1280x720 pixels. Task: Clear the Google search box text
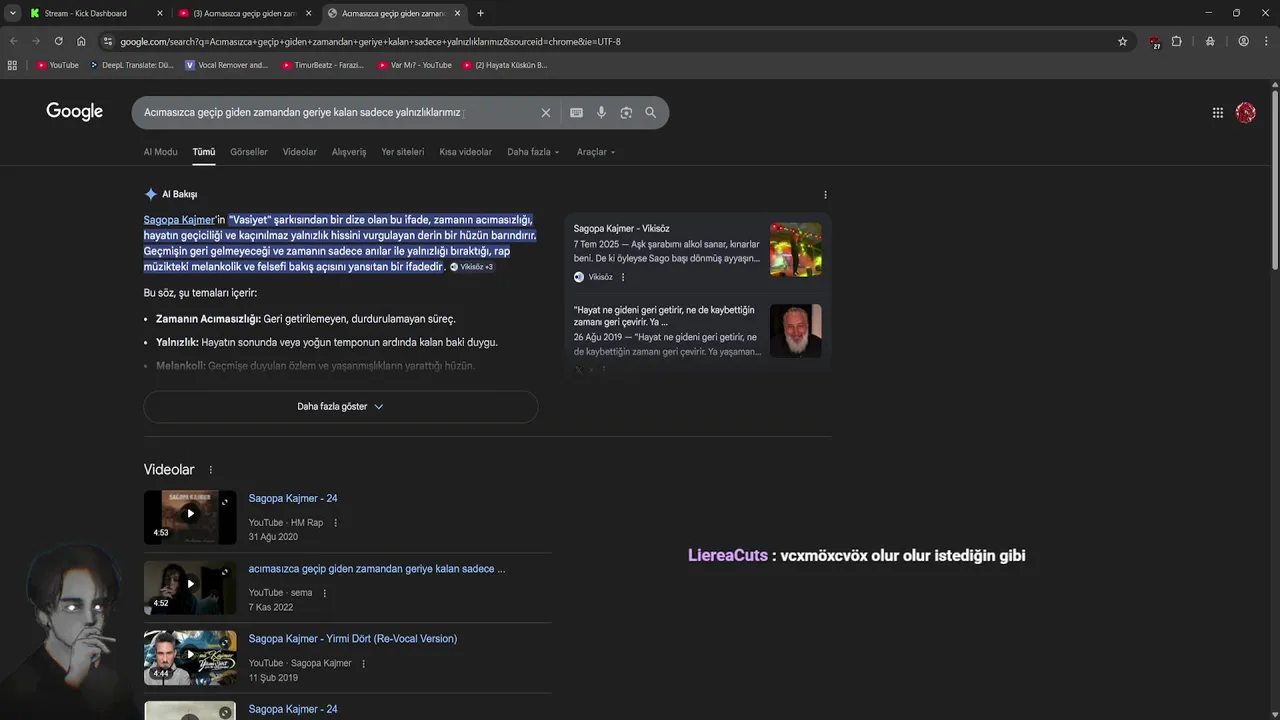(546, 113)
